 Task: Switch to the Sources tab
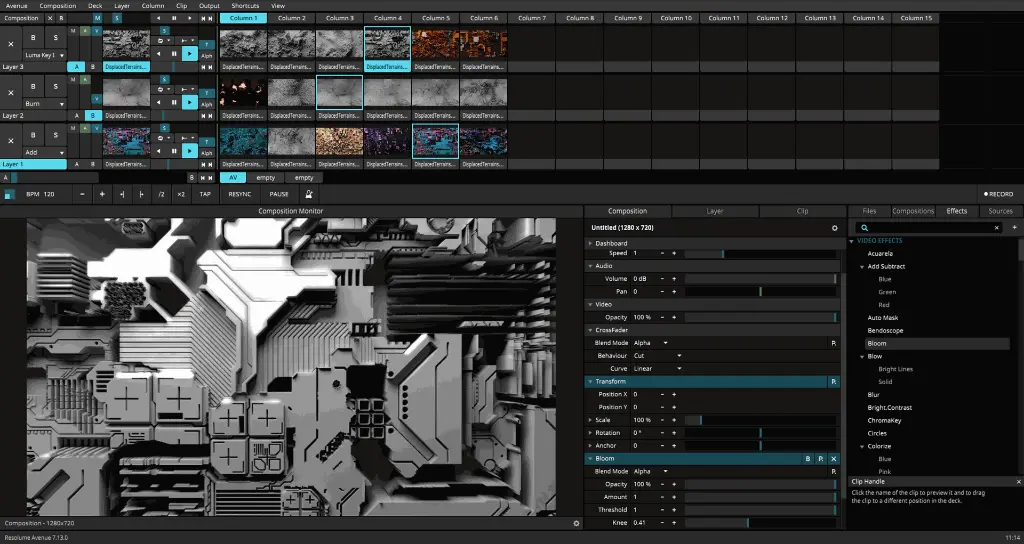point(1000,211)
